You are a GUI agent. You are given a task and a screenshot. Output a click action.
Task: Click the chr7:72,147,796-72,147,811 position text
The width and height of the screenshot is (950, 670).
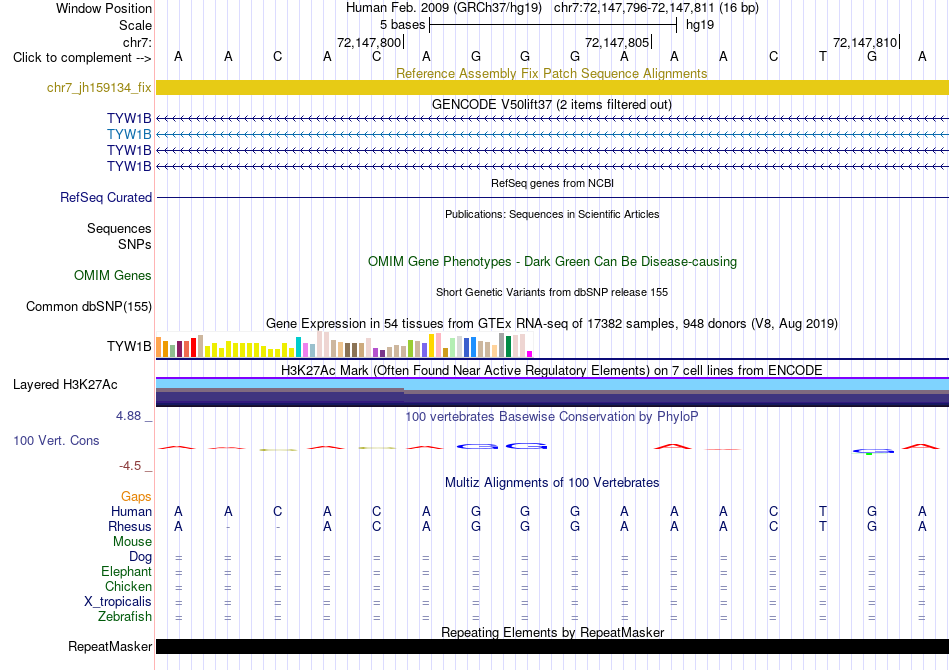pyautogui.click(x=656, y=8)
